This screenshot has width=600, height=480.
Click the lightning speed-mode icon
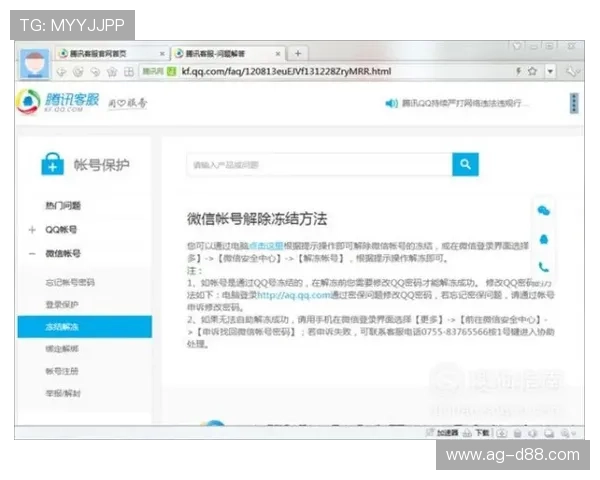coord(518,71)
